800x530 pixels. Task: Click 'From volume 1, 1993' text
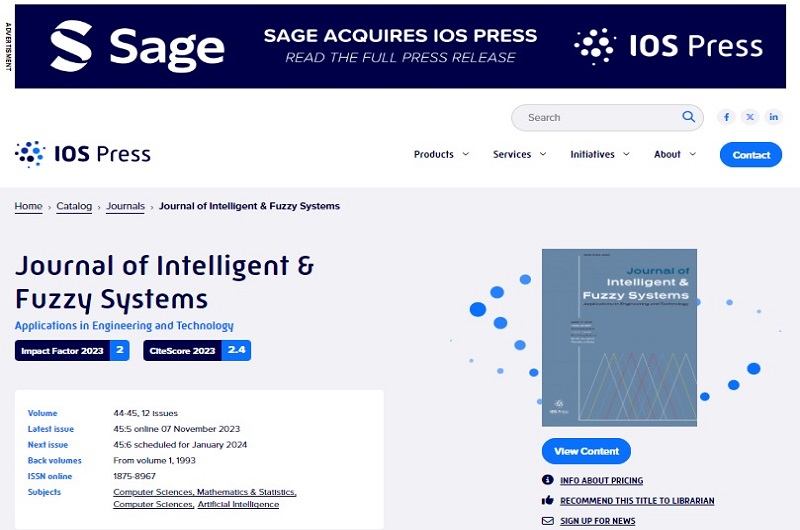(x=154, y=460)
